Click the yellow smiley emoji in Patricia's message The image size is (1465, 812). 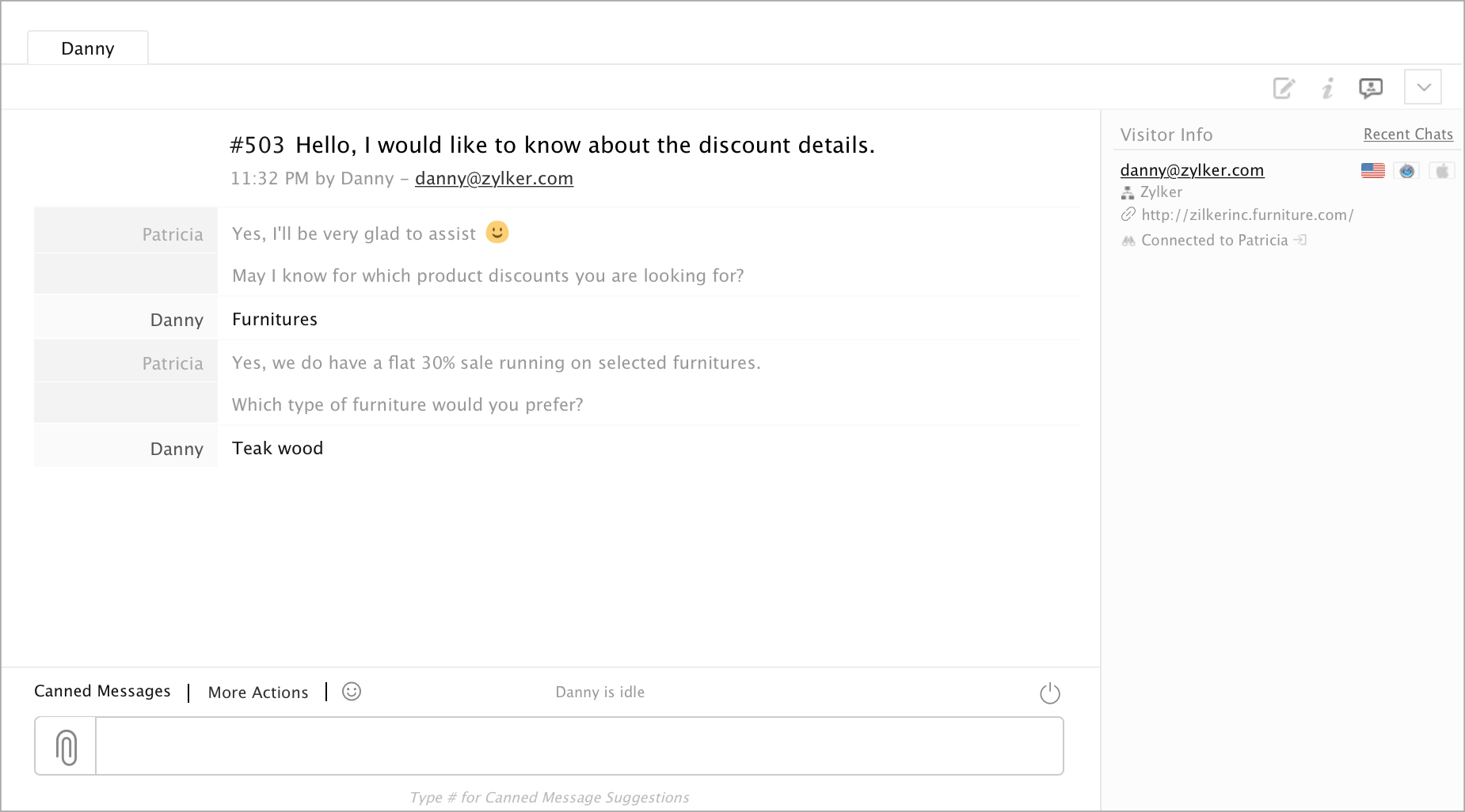pos(497,232)
